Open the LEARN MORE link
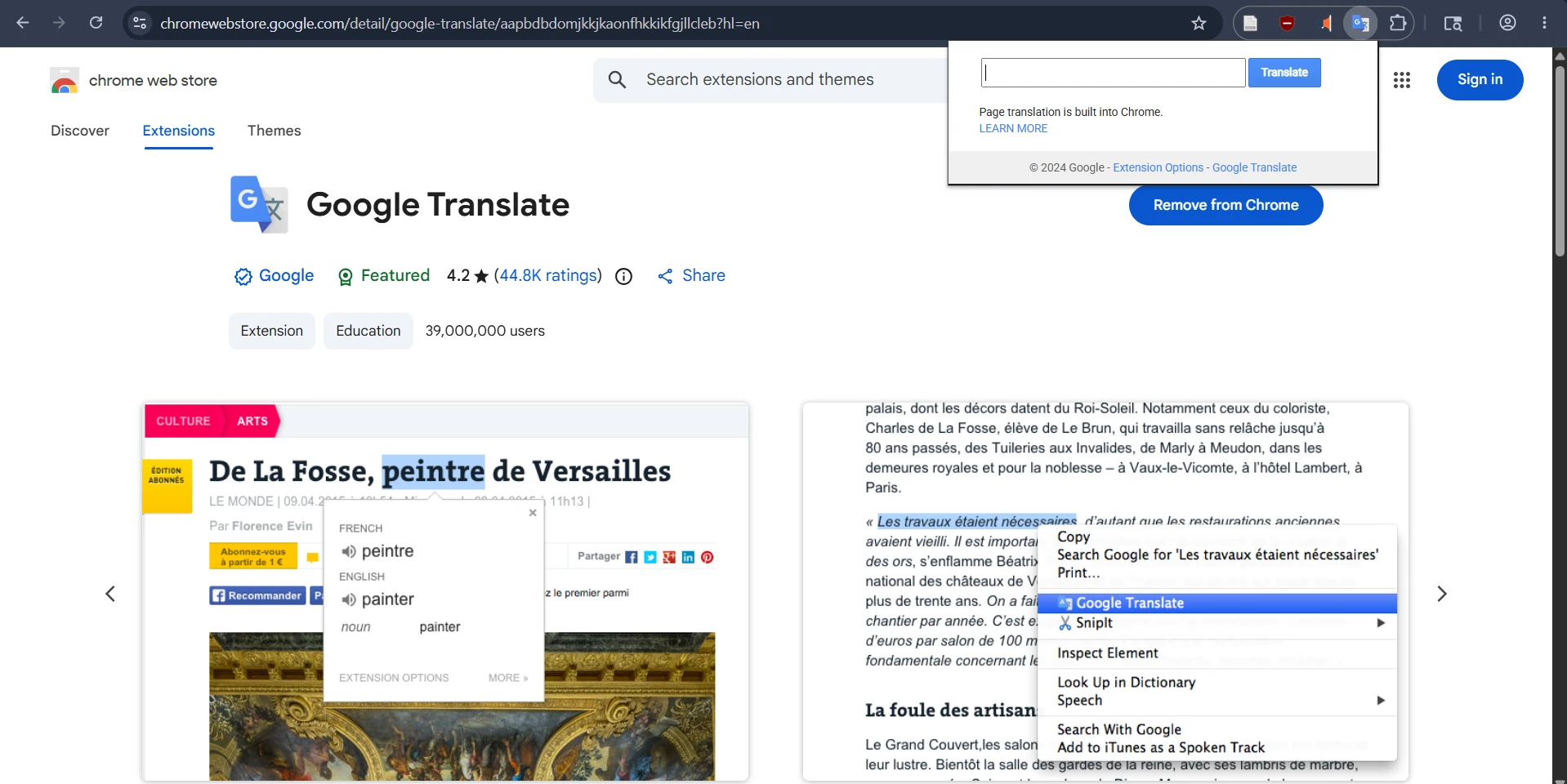The height and width of the screenshot is (784, 1567). 1013,128
